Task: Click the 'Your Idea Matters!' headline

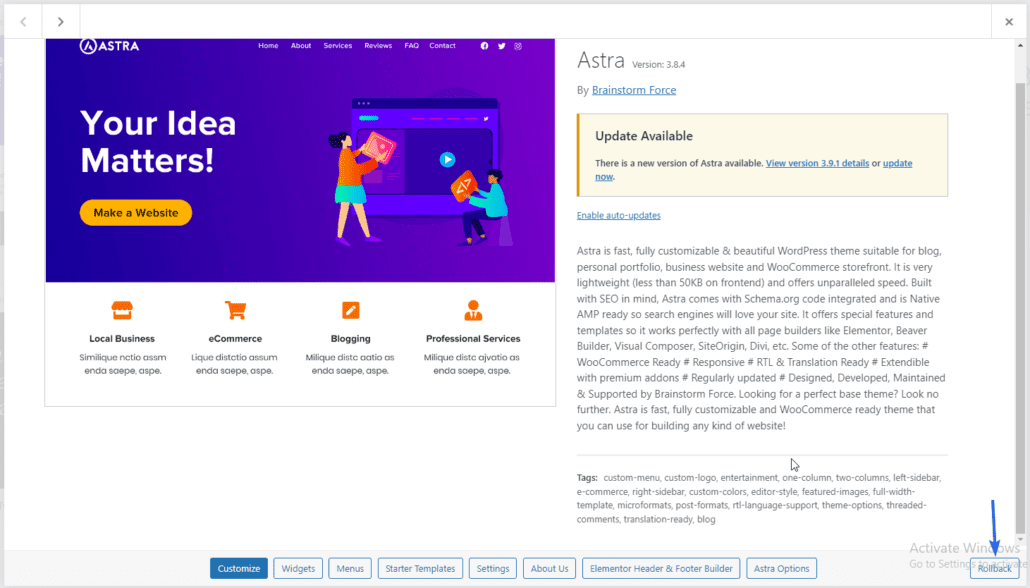Action: 158,142
